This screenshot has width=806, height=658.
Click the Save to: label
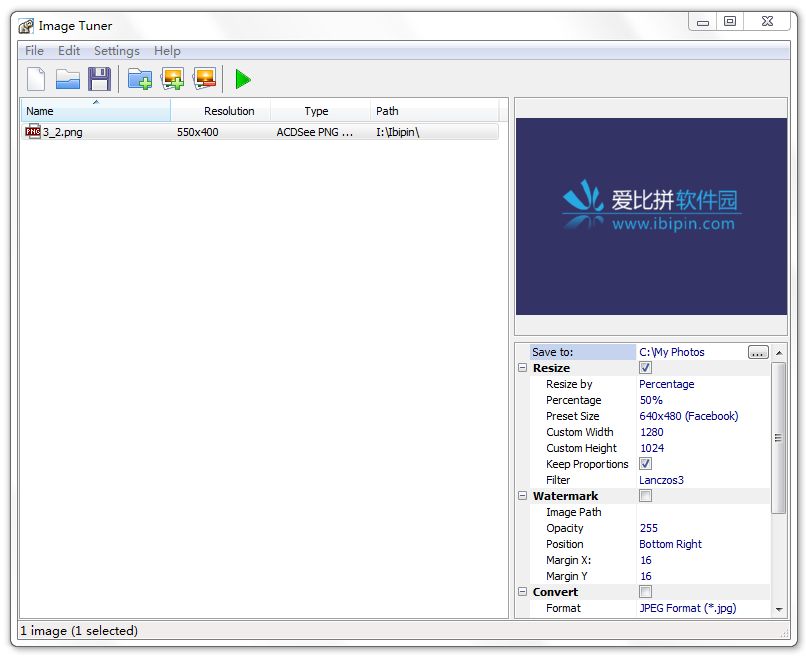(x=552, y=352)
